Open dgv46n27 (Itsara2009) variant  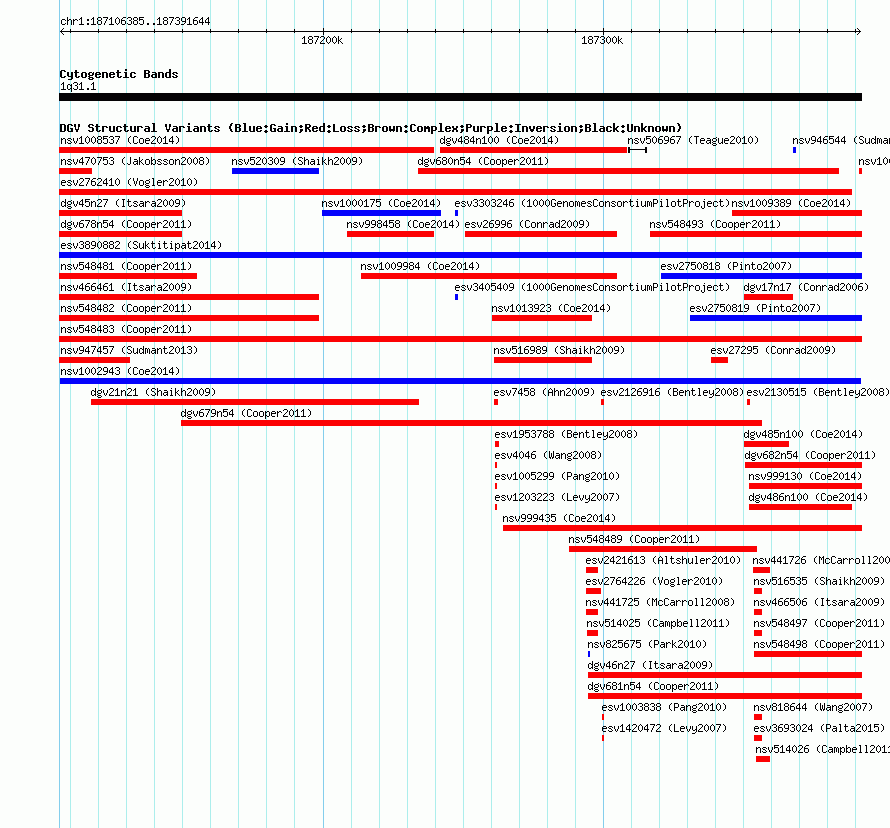725,675
